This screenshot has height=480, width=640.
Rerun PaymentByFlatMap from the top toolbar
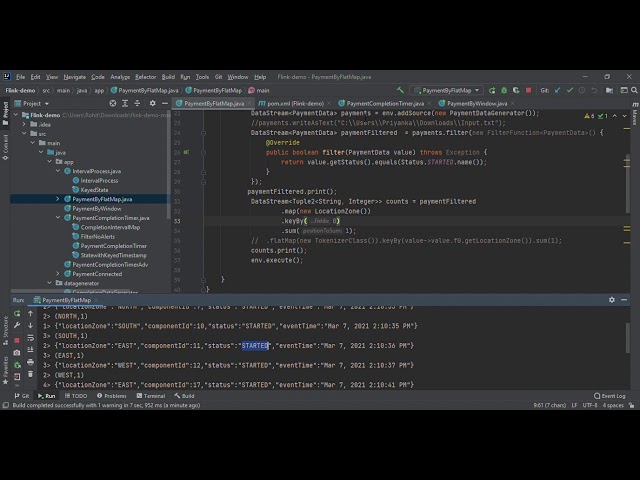[x=492, y=90]
